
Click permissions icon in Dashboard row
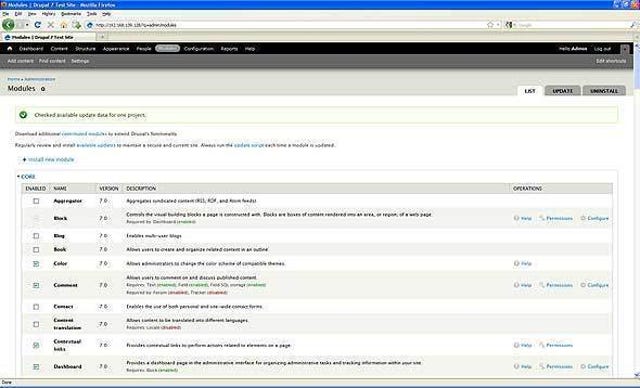point(542,366)
